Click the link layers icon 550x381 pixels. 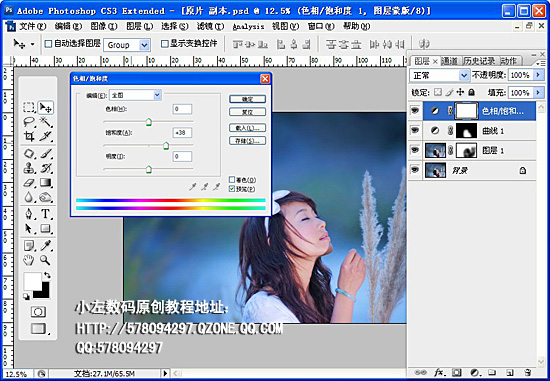click(x=420, y=372)
